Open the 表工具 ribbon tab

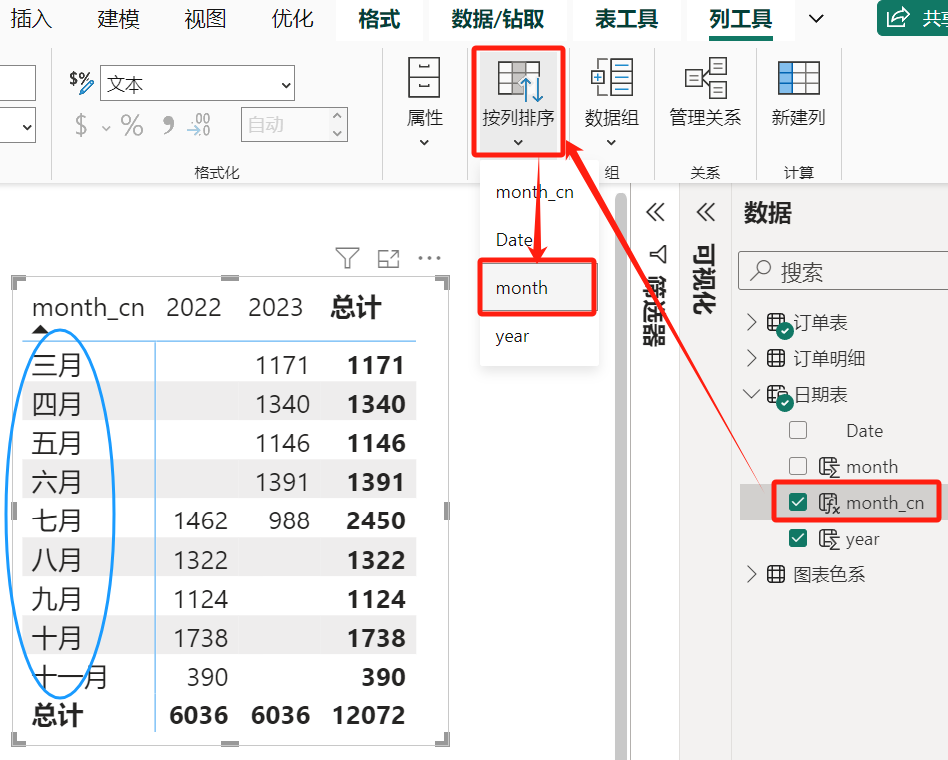[627, 19]
